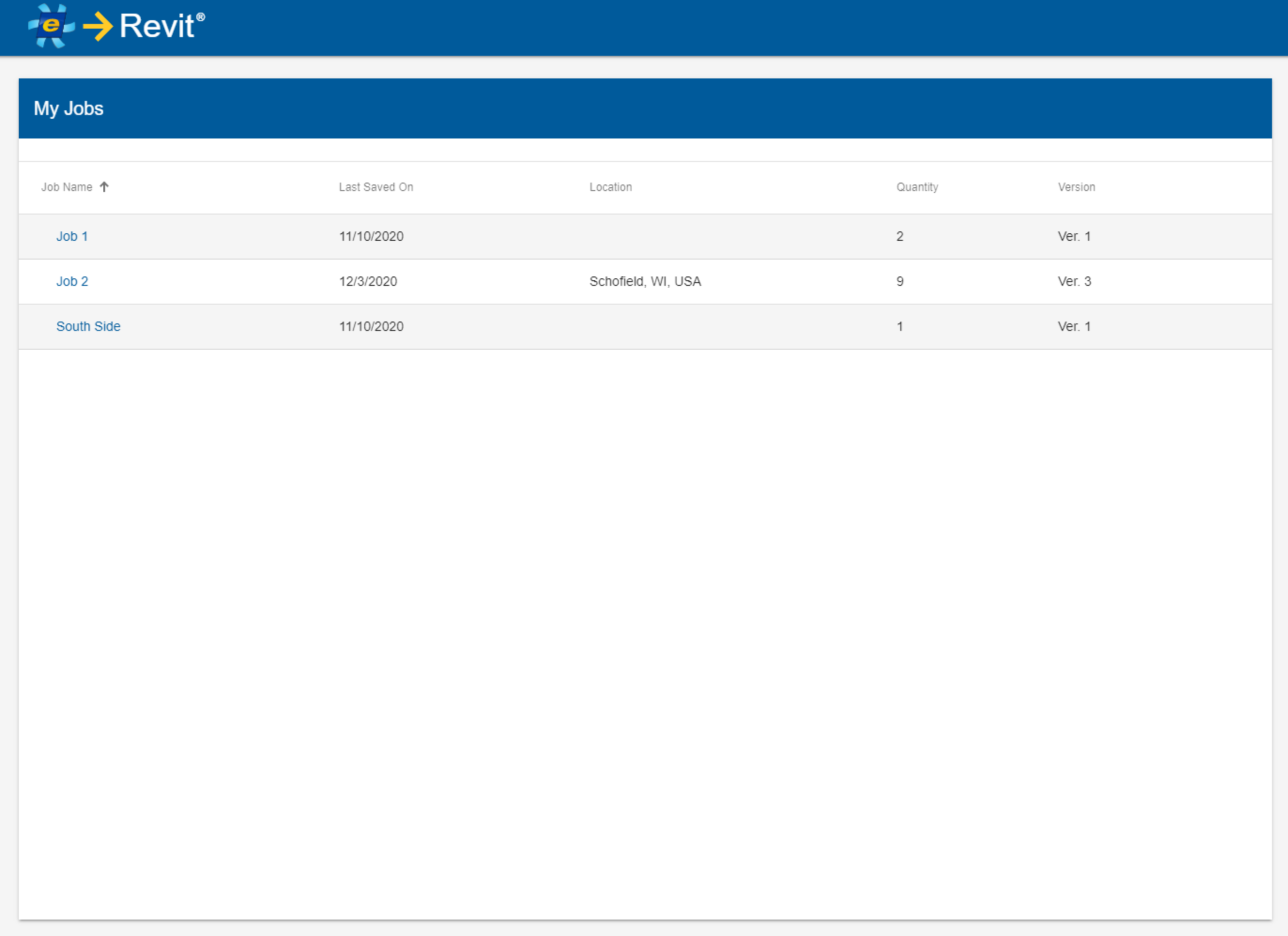Click the yellow arrow icon in header
This screenshot has width=1288, height=936.
click(98, 26)
